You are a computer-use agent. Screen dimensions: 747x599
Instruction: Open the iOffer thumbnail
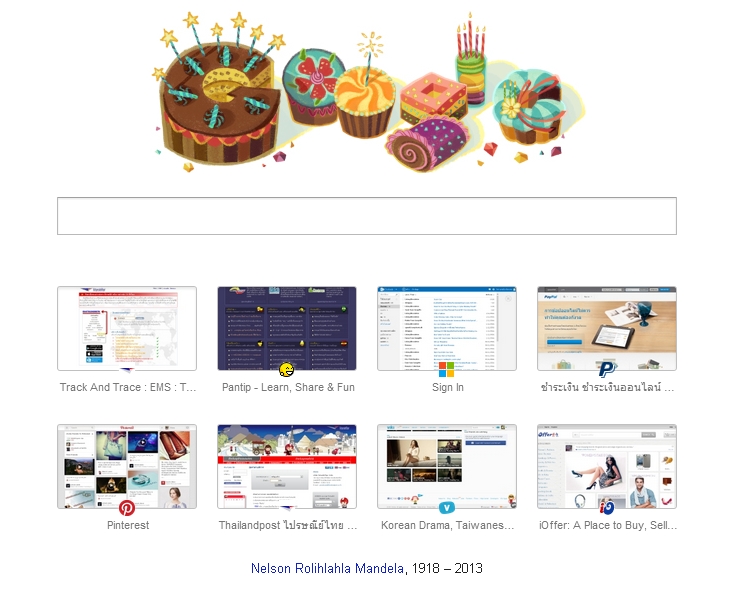(x=607, y=467)
